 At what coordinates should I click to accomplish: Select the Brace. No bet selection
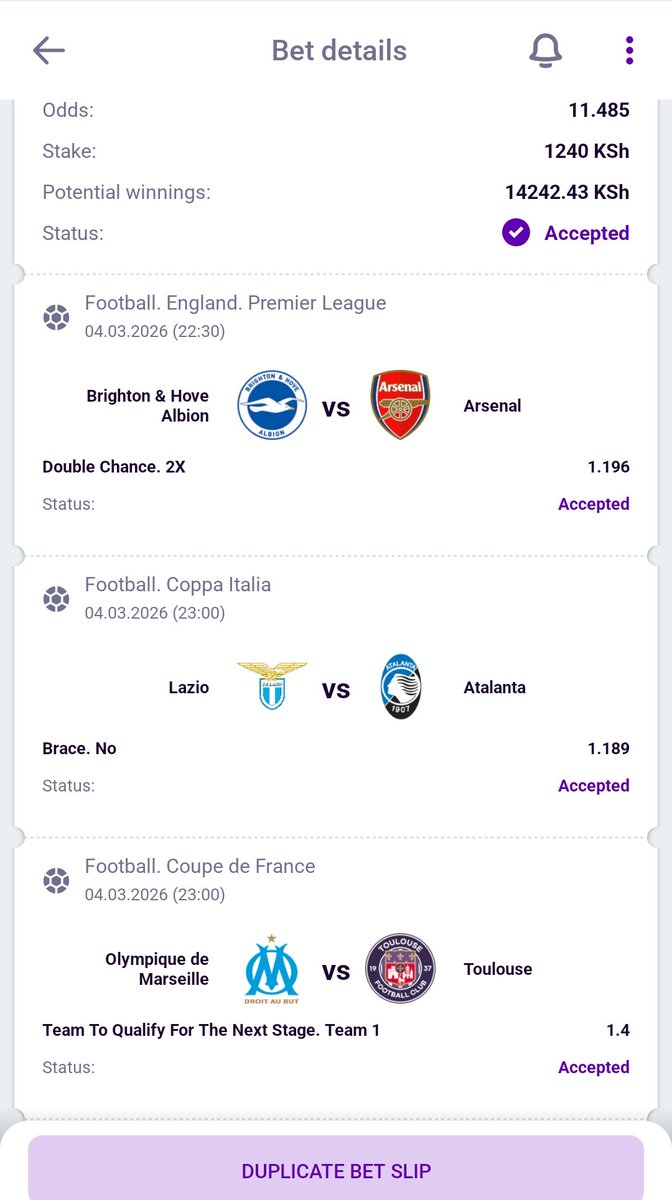click(x=79, y=748)
